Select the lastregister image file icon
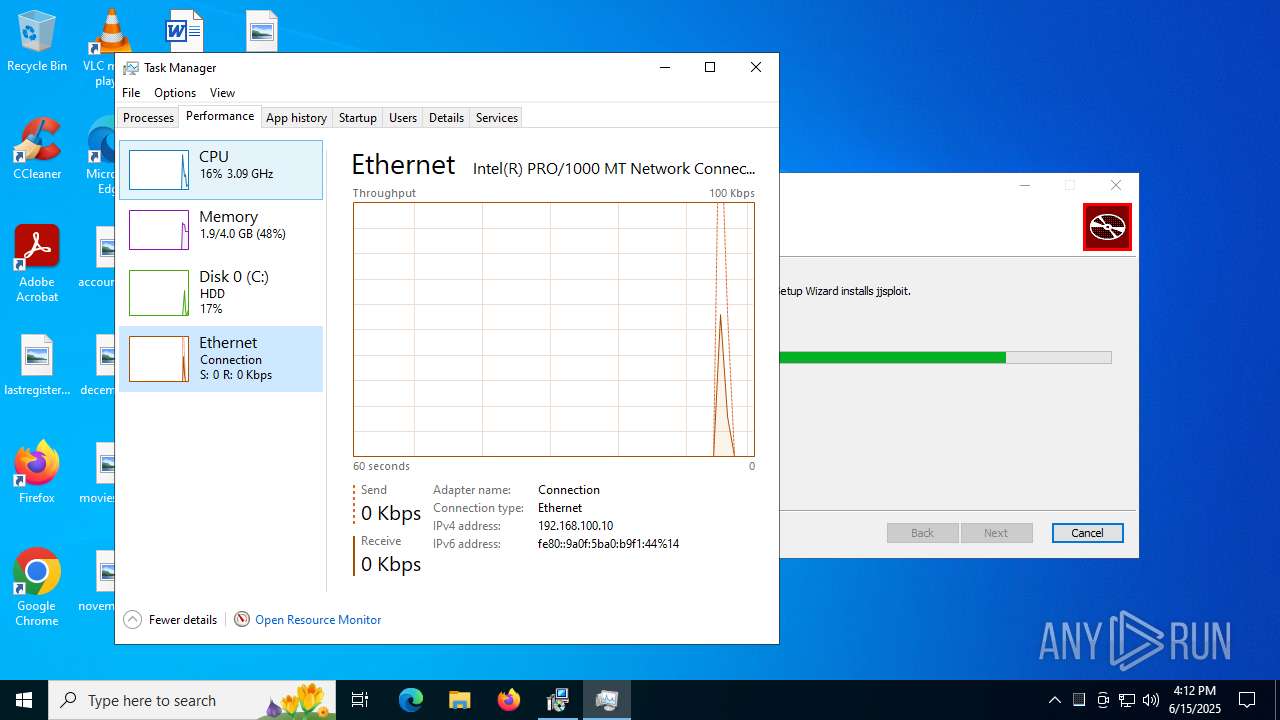The width and height of the screenshot is (1280, 720). pos(37,366)
